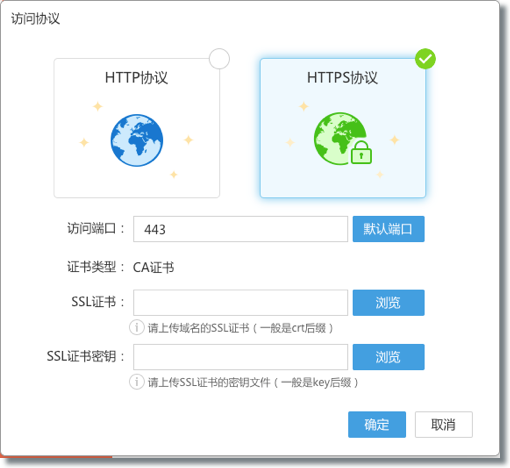
Task: Confirm with the 确定 button
Action: pyautogui.click(x=377, y=424)
